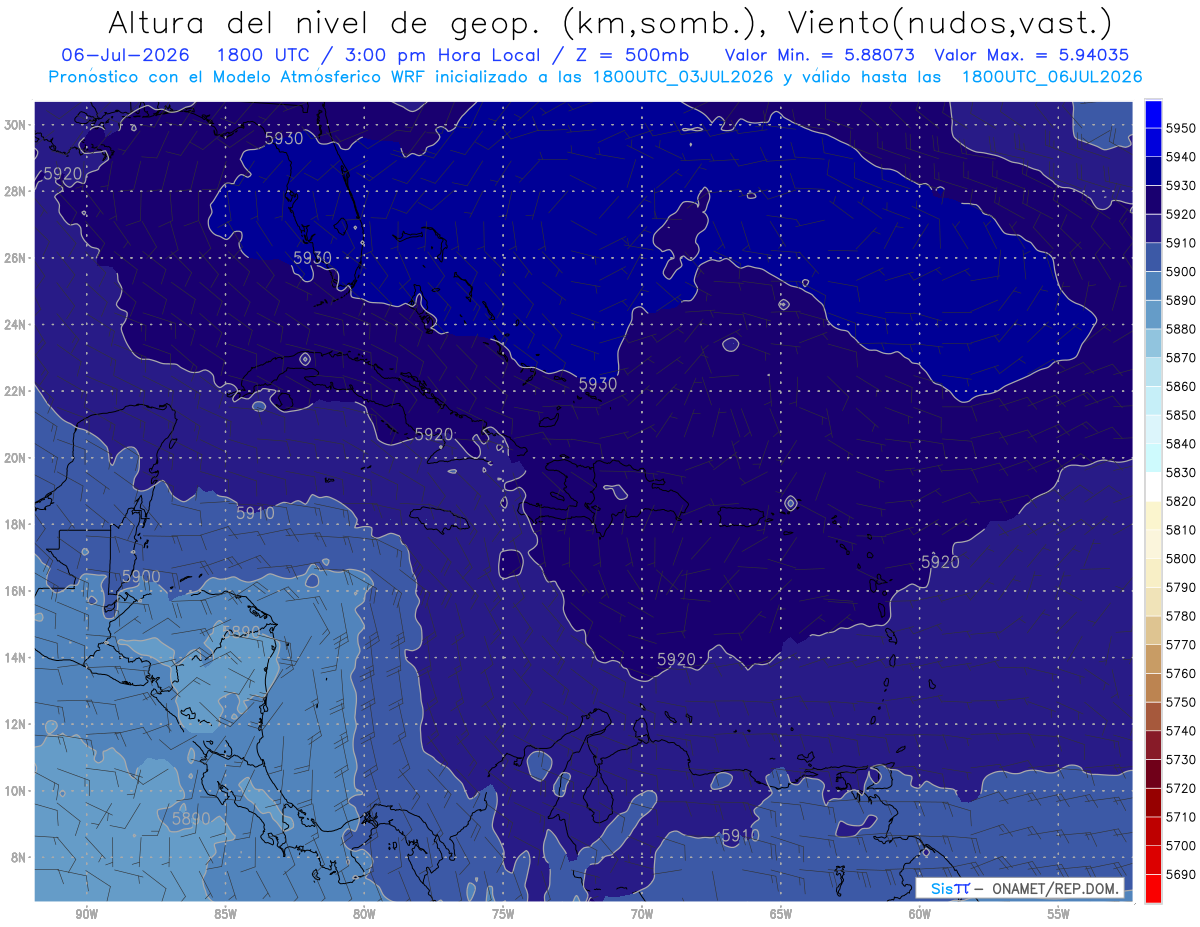Click the 14N latitude axis label
The width and height of the screenshot is (1200, 927).
[x=15, y=658]
